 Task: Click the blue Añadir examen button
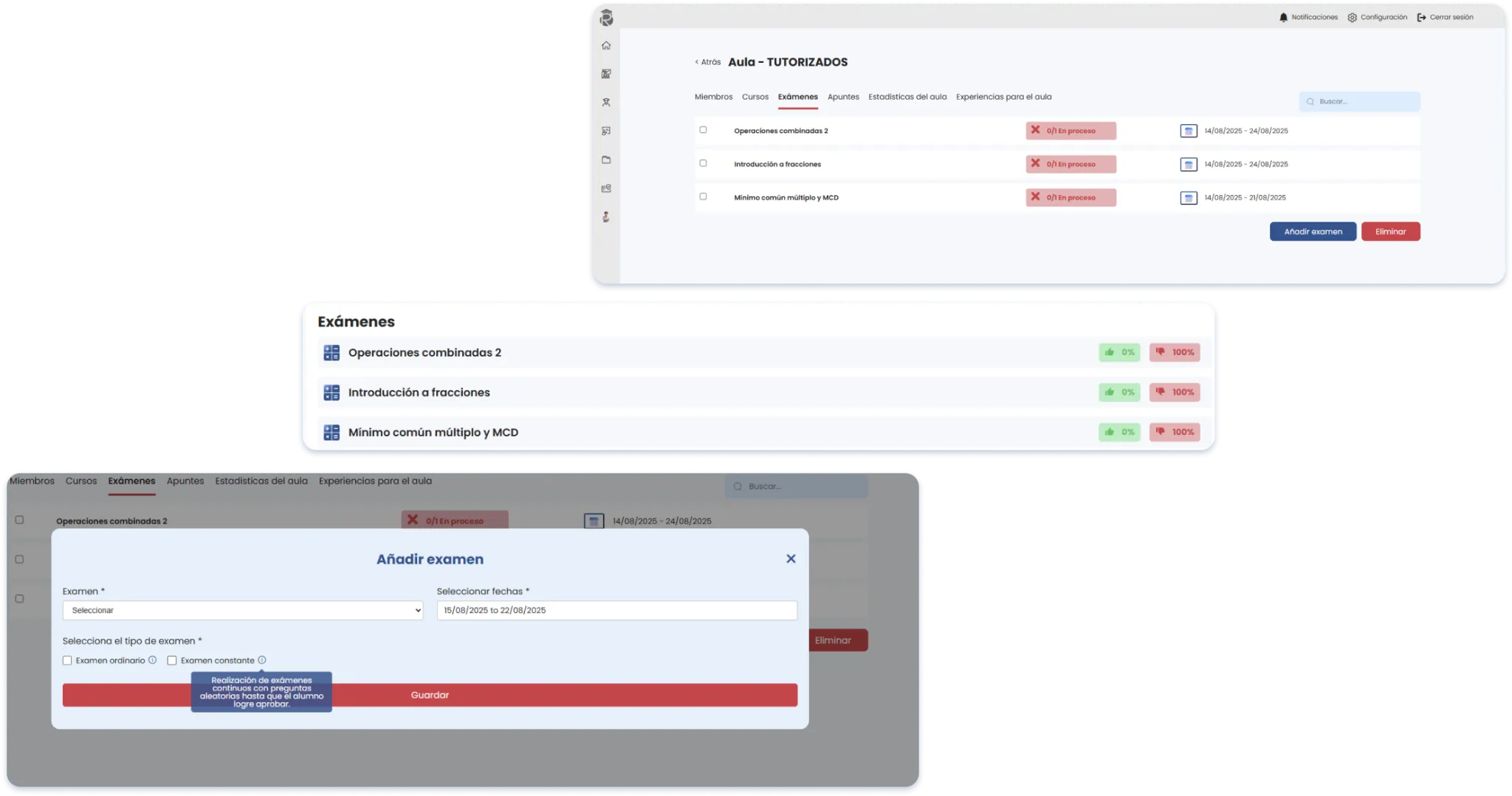tap(1313, 232)
